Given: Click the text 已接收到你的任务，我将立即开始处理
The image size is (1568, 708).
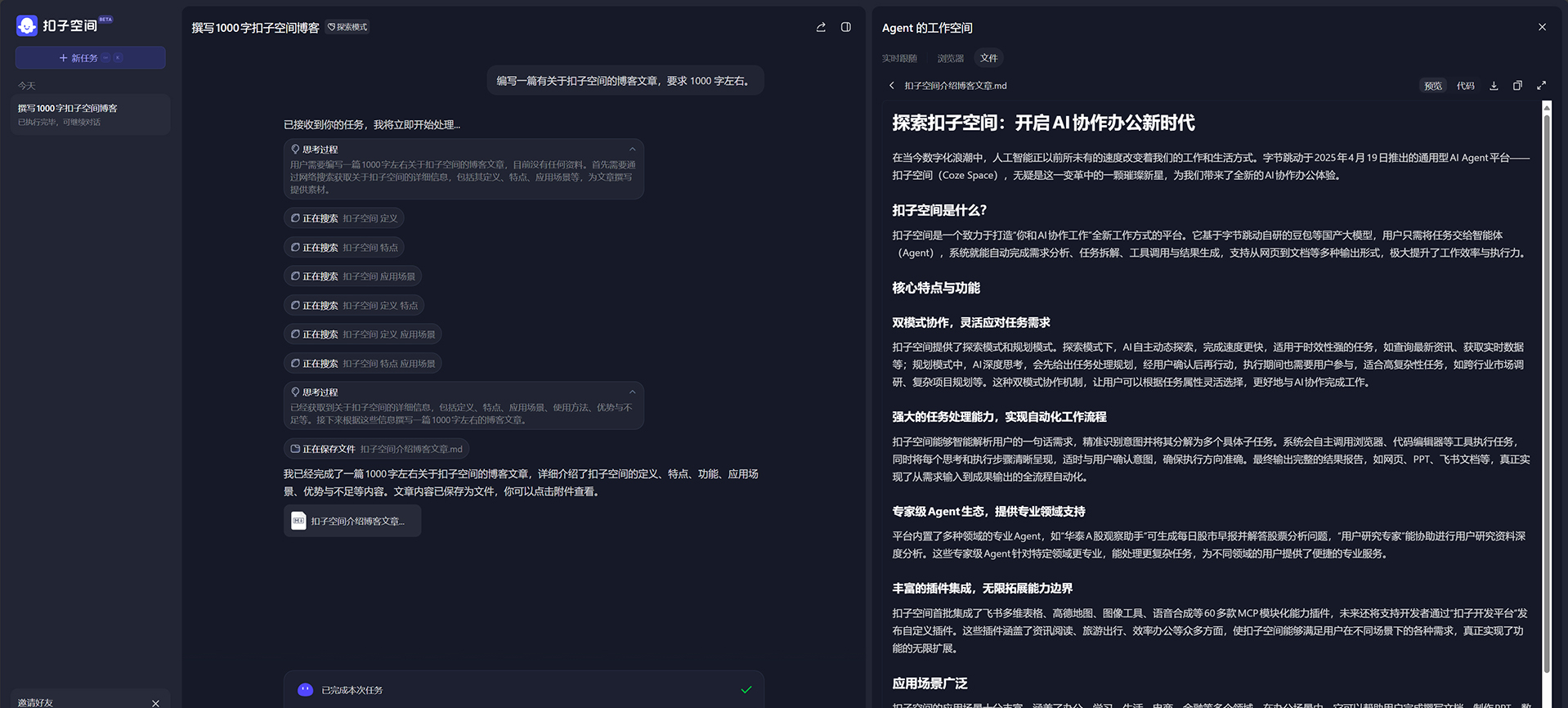Looking at the screenshot, I should [372, 124].
